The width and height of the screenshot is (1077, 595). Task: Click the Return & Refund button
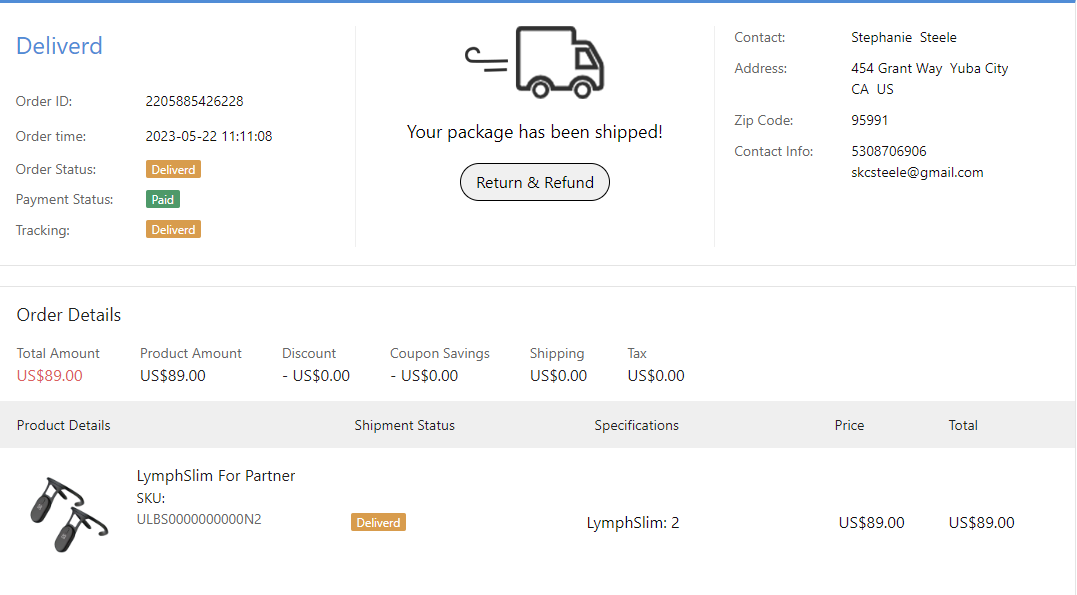[x=535, y=182]
